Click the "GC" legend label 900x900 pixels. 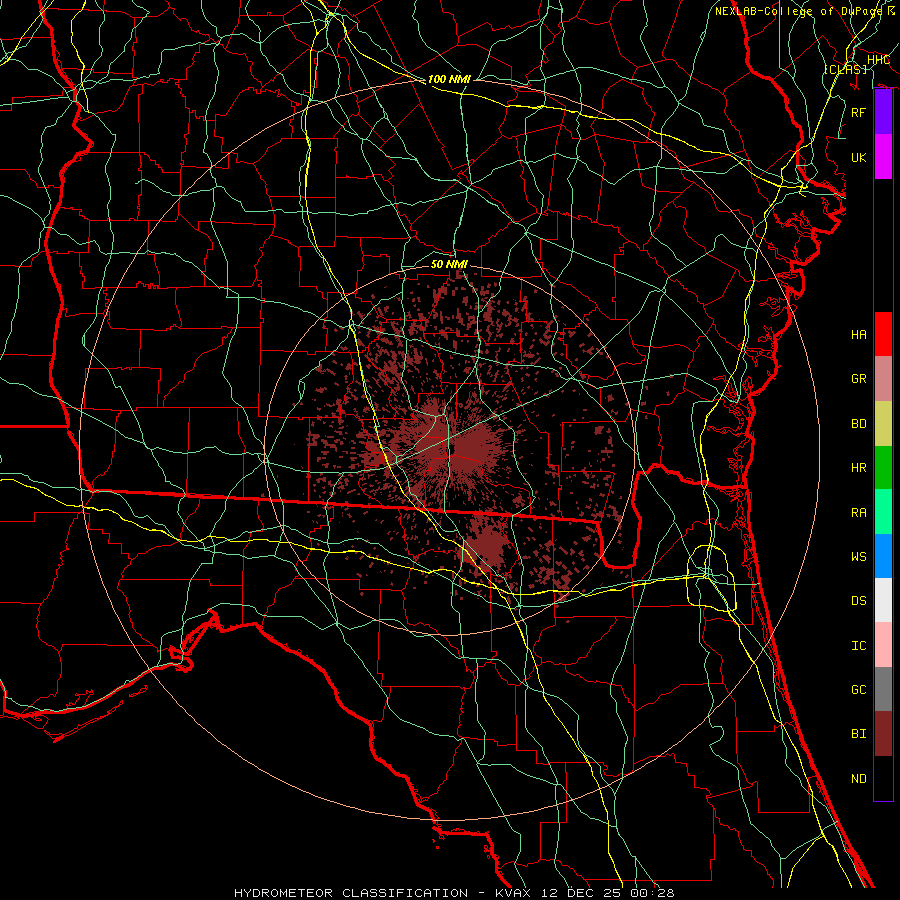[858, 689]
